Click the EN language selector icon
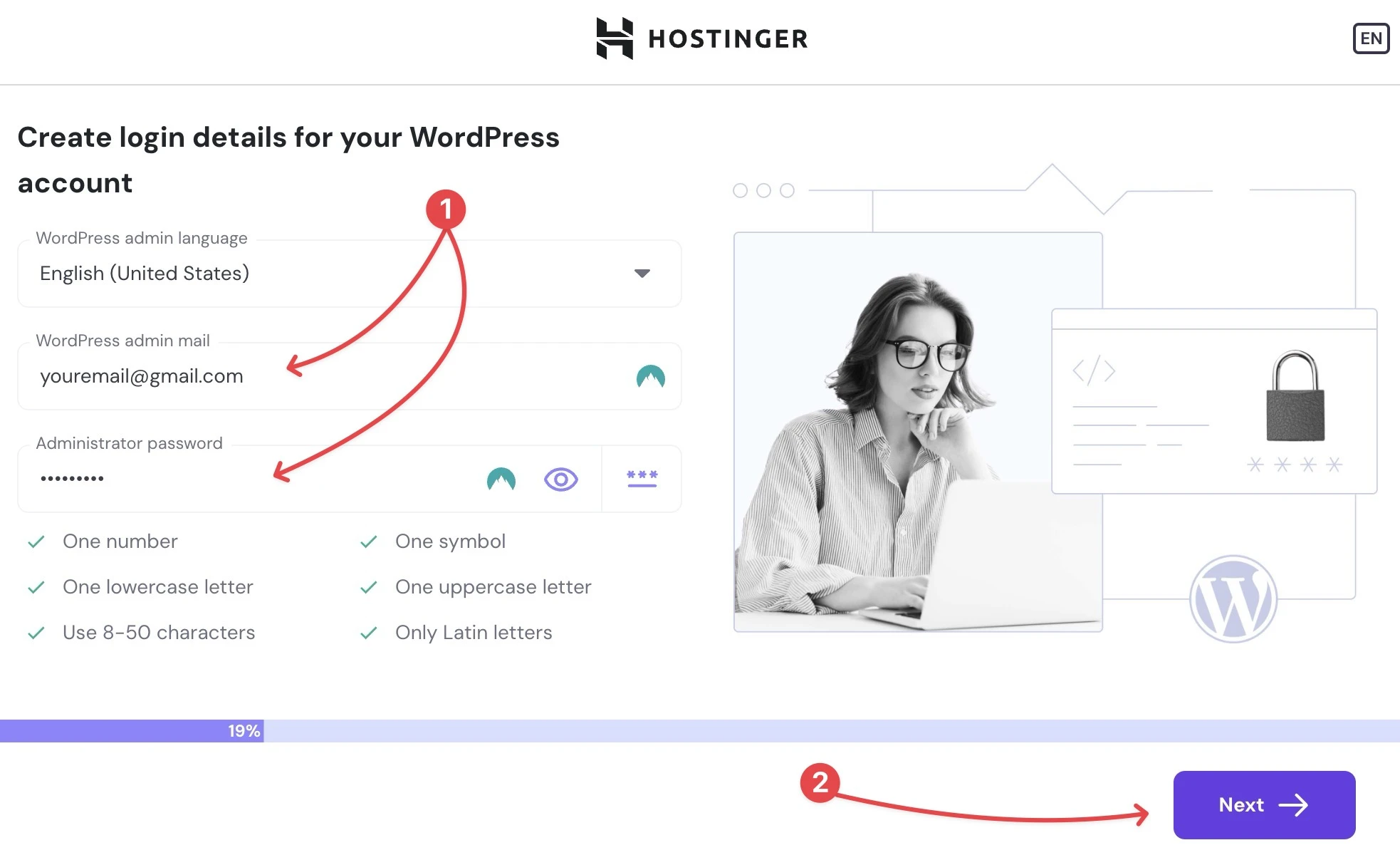 (x=1370, y=38)
